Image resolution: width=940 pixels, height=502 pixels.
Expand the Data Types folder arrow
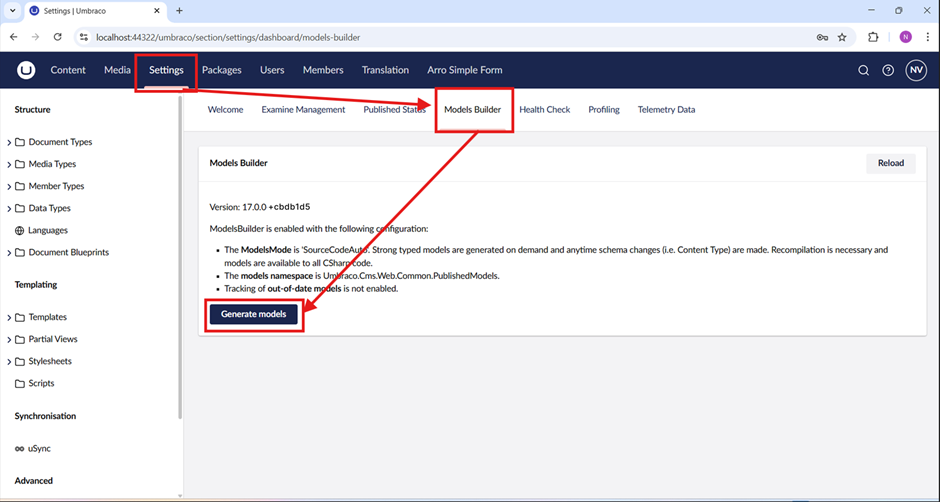(9, 209)
